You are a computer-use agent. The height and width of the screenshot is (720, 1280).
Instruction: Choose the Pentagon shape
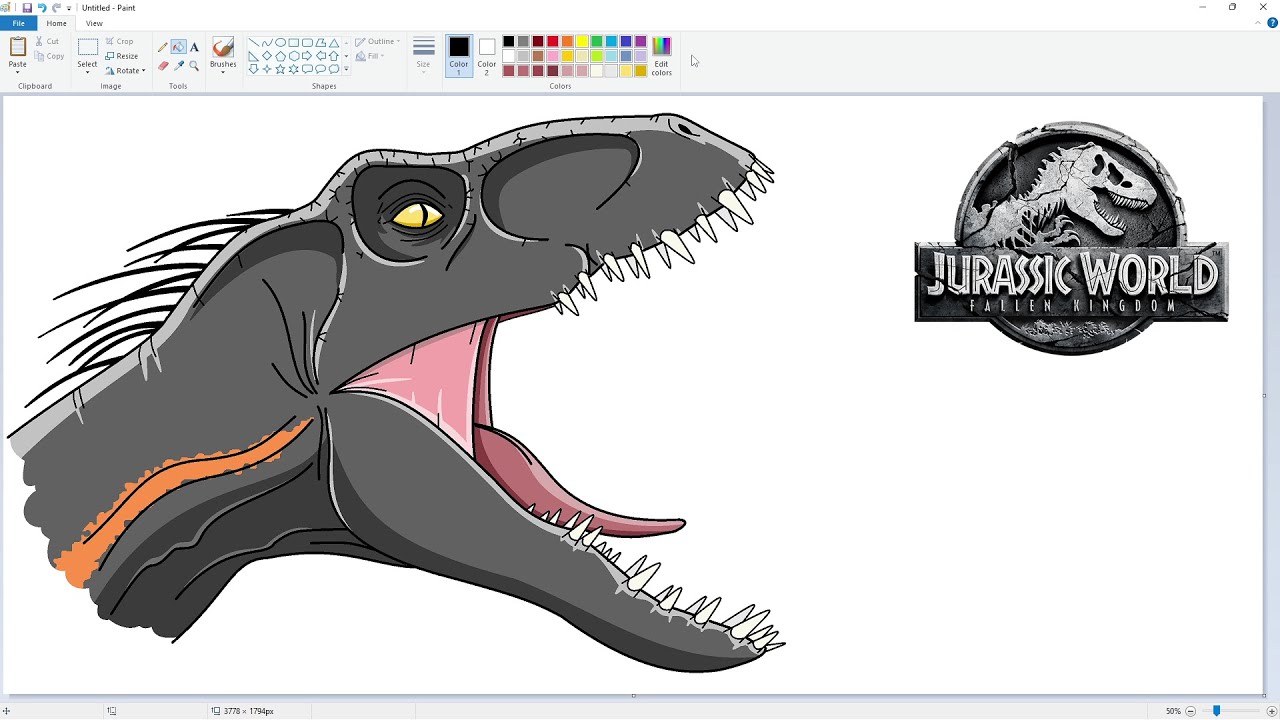coord(280,56)
